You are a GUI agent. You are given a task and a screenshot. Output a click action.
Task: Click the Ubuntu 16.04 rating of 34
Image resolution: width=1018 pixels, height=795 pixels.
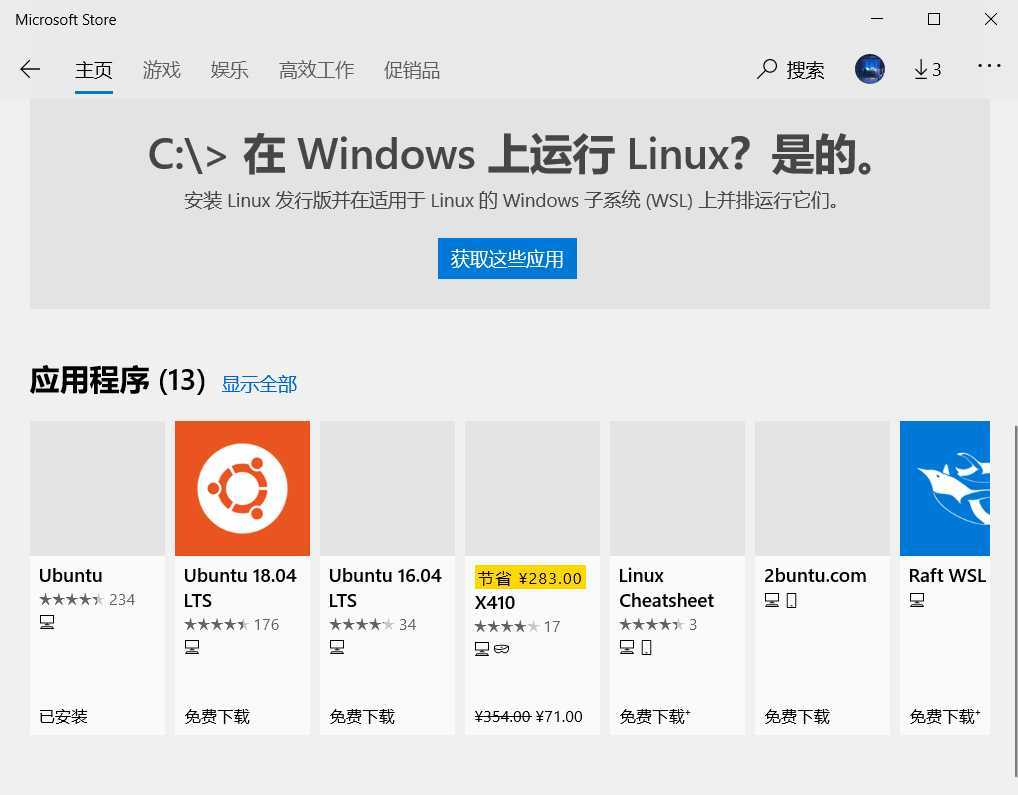[372, 625]
